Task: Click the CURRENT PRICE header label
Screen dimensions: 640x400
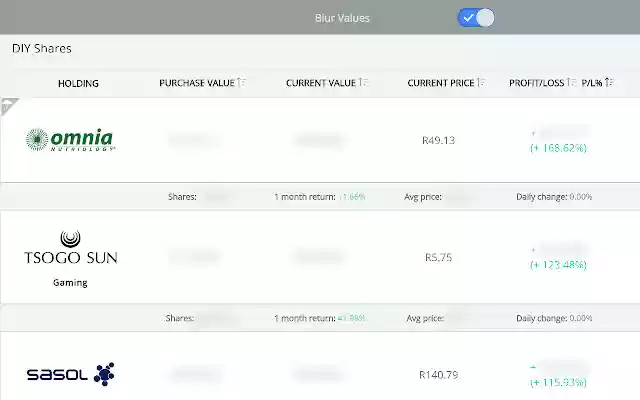Action: click(441, 83)
